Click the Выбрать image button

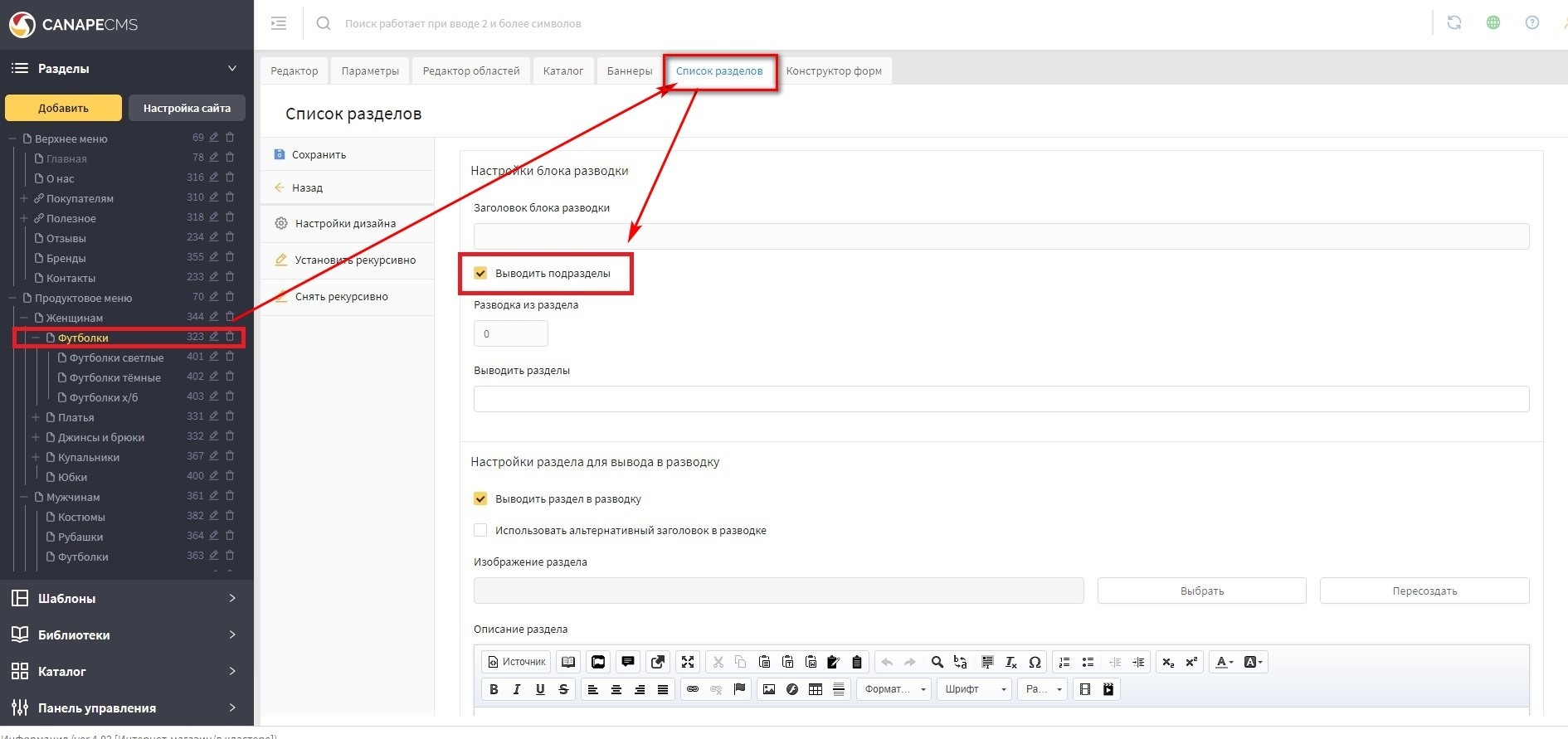pyautogui.click(x=1201, y=591)
